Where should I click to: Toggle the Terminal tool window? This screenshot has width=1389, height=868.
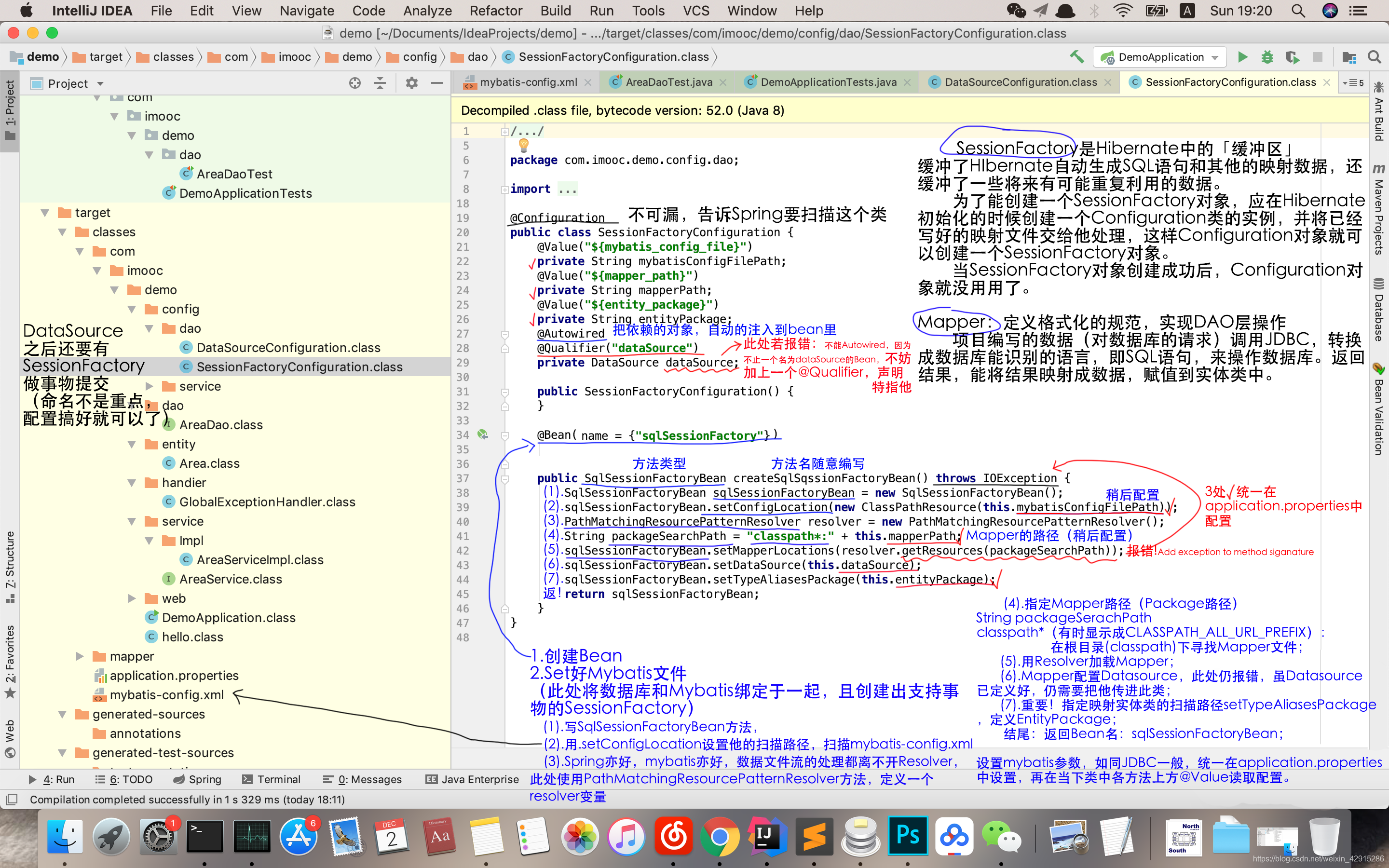[x=272, y=779]
